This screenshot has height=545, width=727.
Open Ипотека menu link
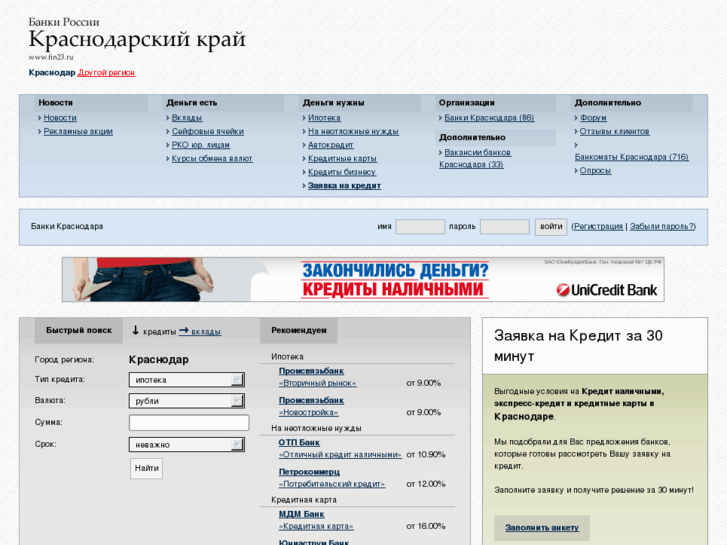(x=324, y=118)
